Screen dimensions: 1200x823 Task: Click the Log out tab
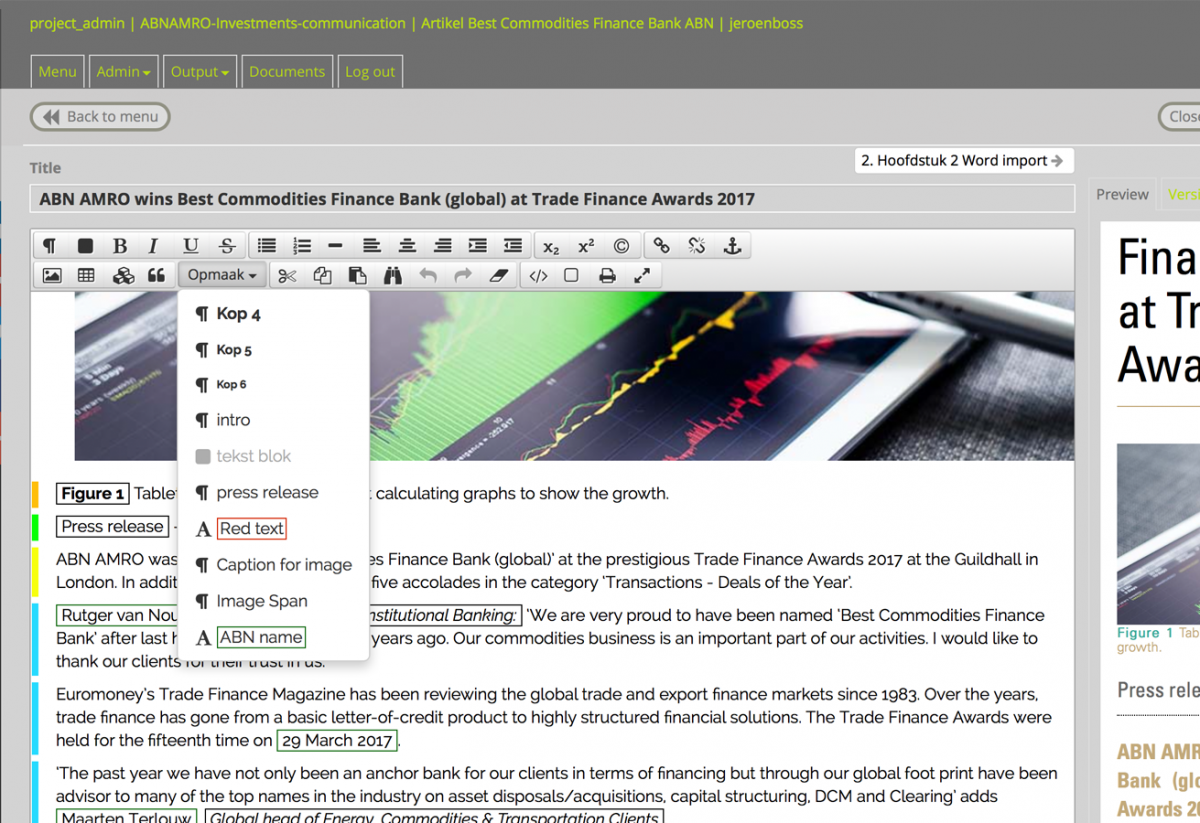pyautogui.click(x=370, y=72)
